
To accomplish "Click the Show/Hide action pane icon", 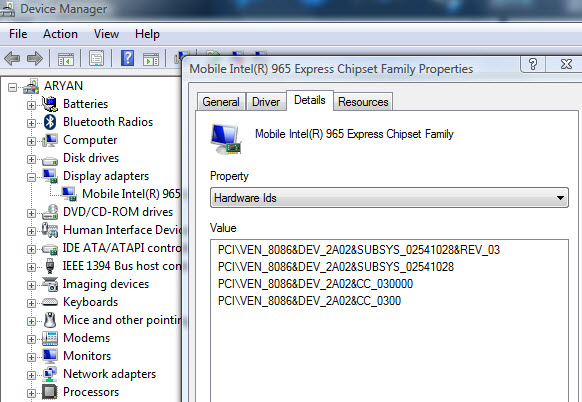I will [151, 59].
